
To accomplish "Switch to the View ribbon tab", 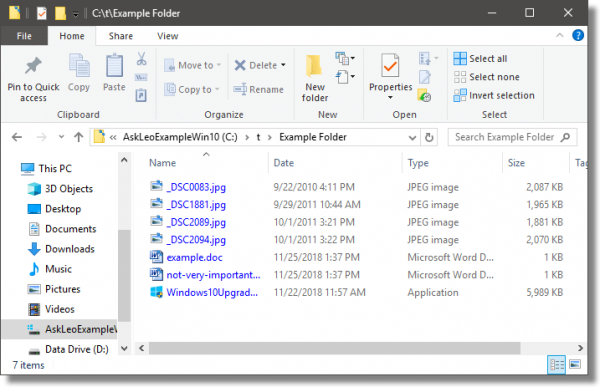I will tap(168, 36).
